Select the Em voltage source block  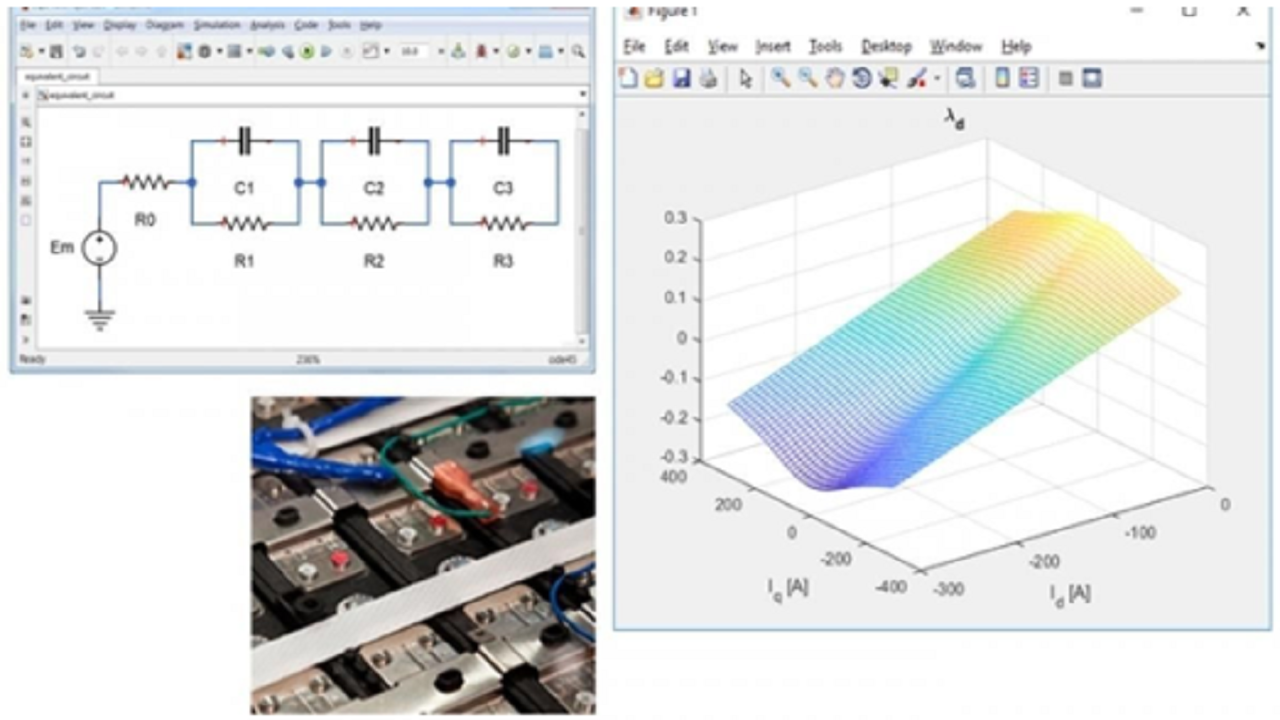pyautogui.click(x=99, y=248)
